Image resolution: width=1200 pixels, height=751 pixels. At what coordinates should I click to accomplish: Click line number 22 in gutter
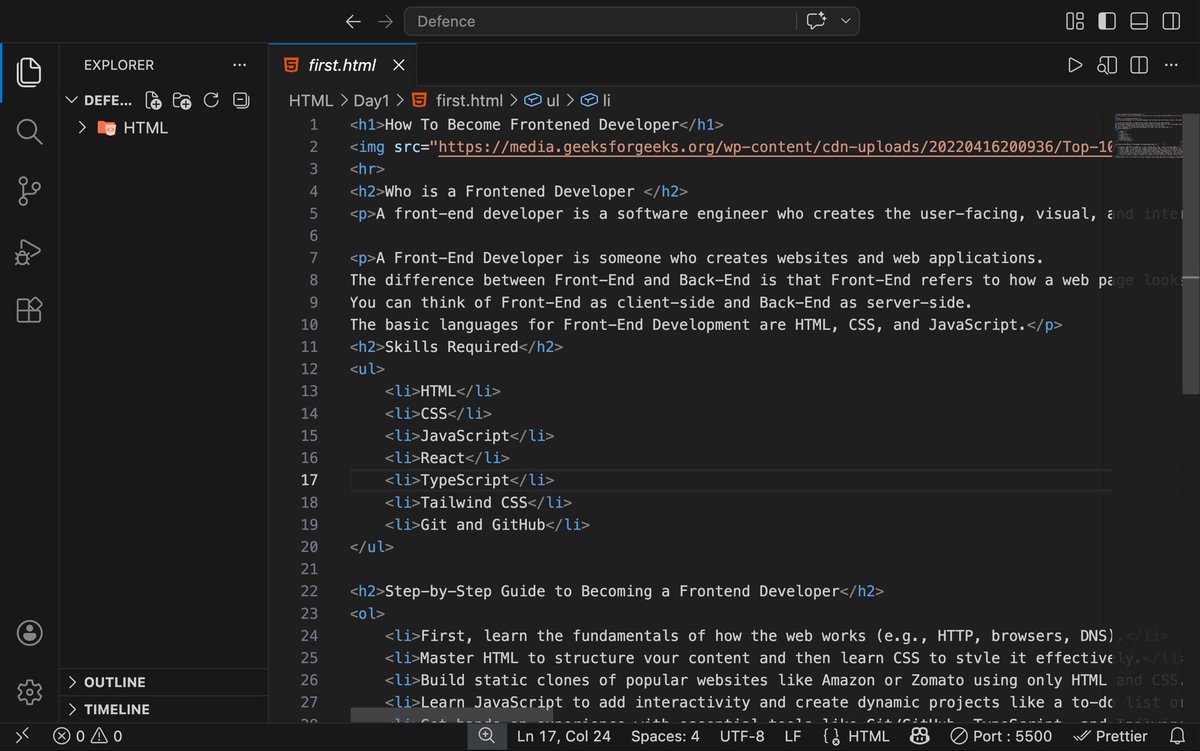click(x=309, y=591)
